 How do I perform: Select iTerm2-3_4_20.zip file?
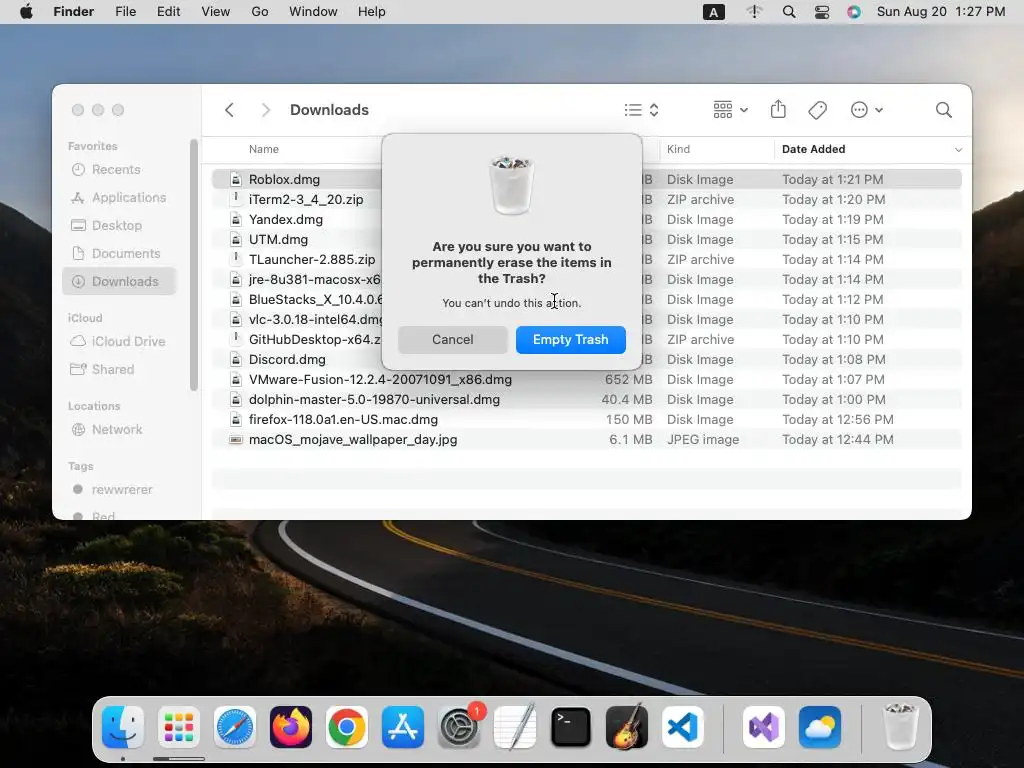(586, 199)
